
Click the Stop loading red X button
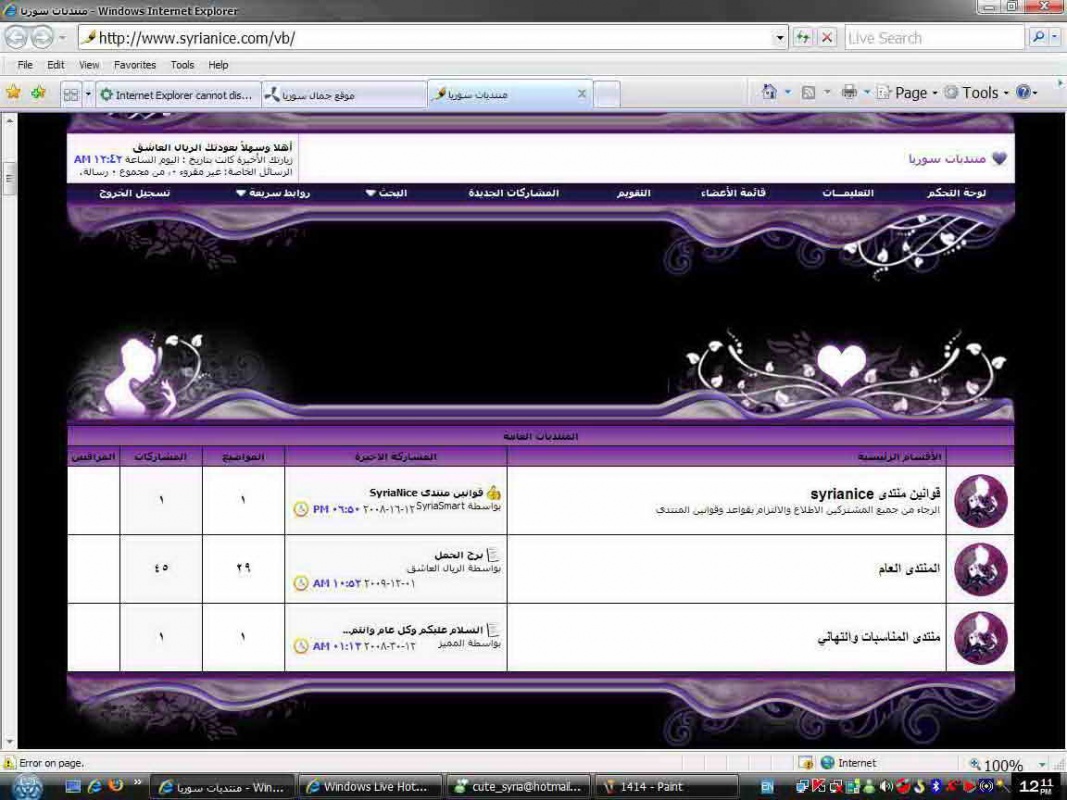827,38
